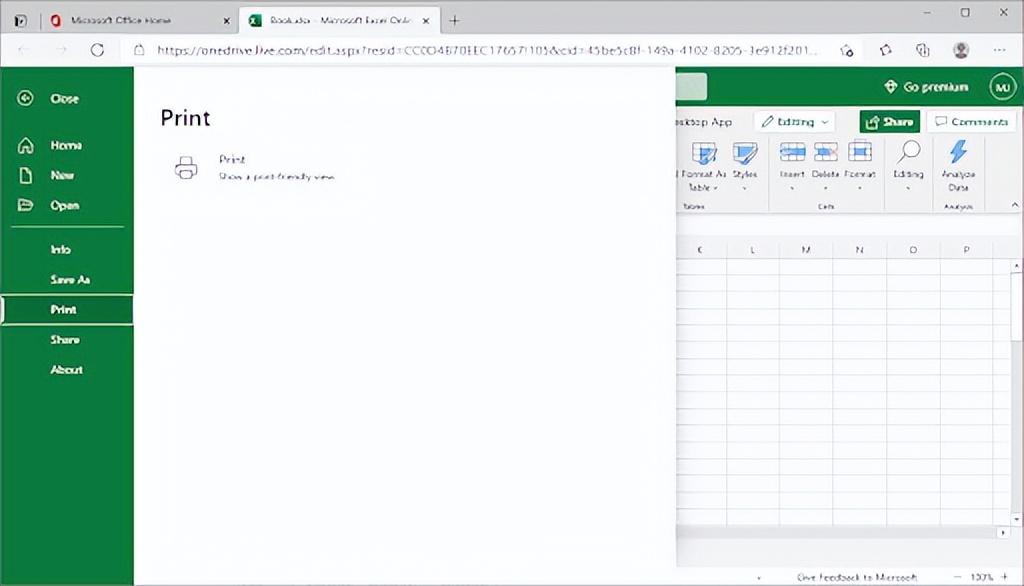Collapse the ribbon with the chevron

tap(1015, 205)
